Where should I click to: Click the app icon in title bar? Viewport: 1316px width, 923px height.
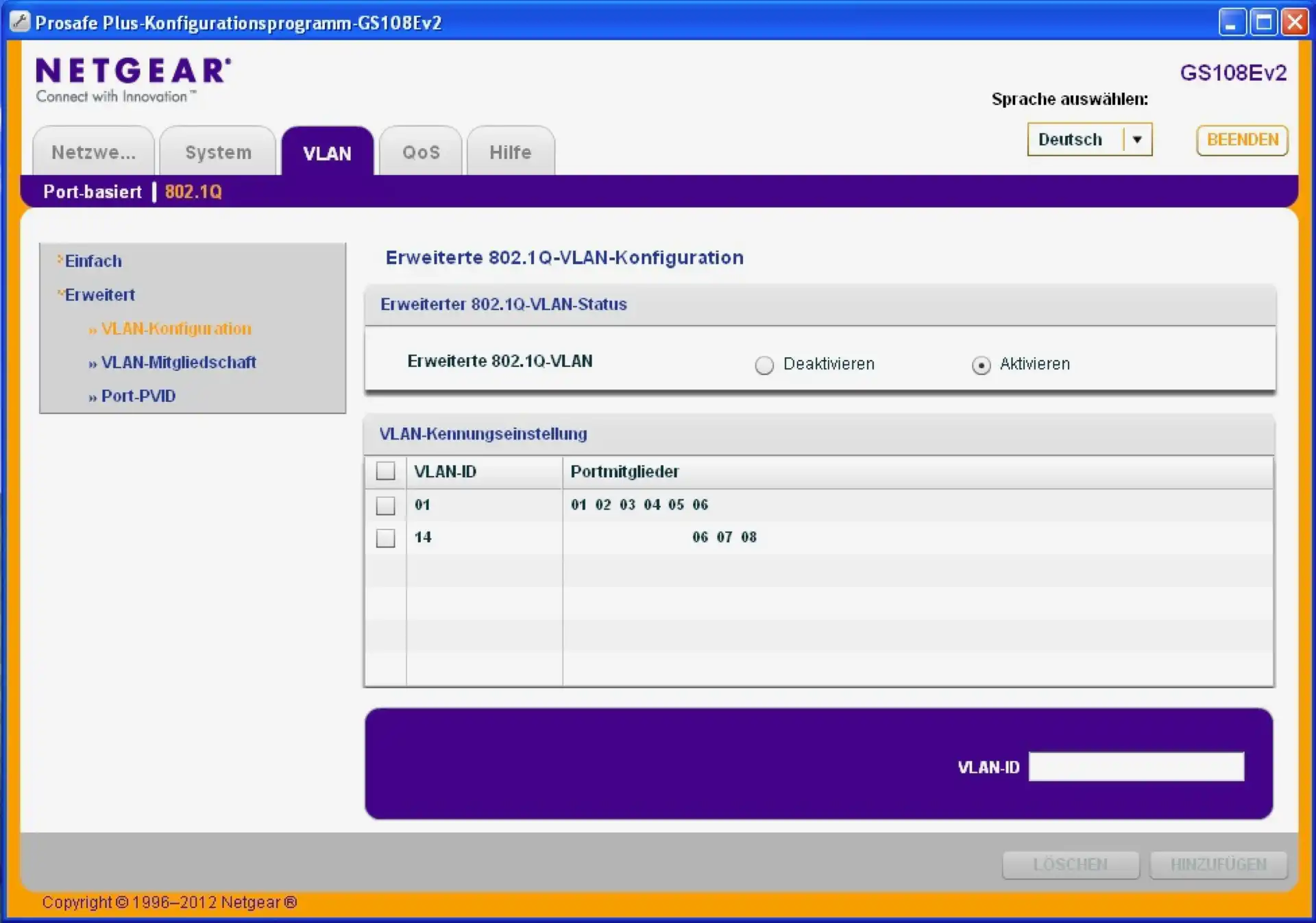20,22
